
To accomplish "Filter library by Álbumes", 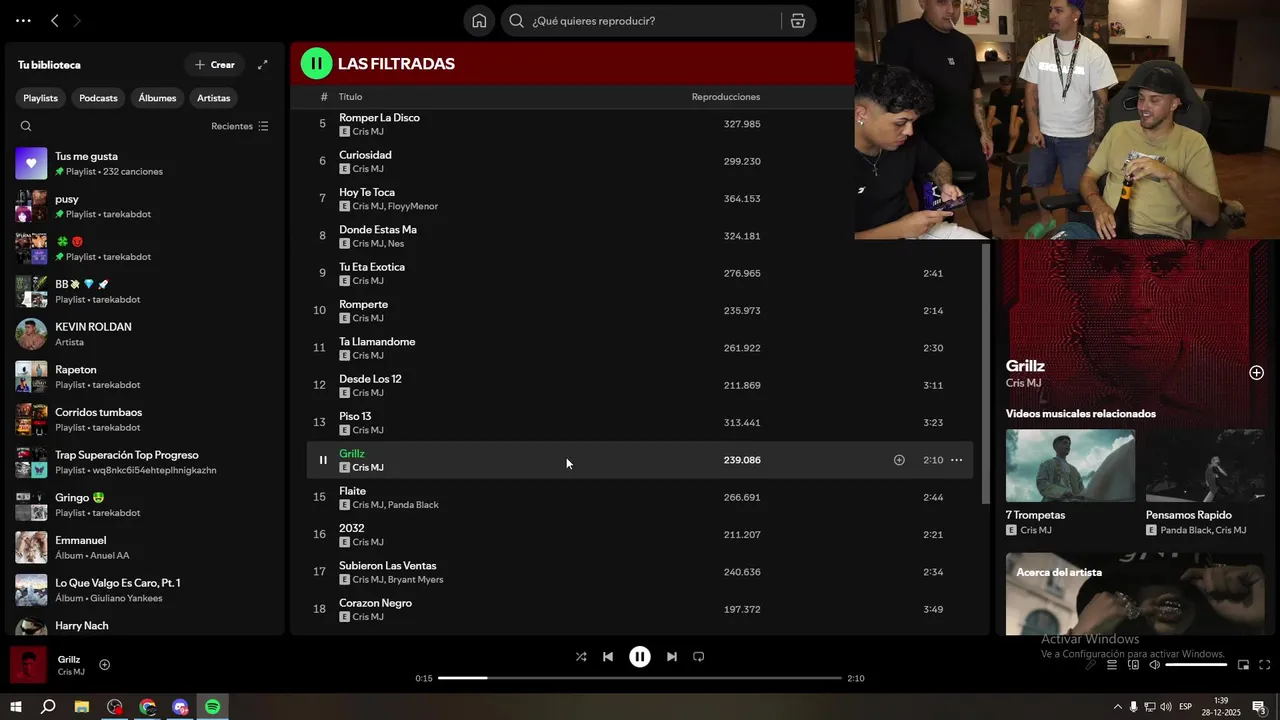I will [157, 98].
